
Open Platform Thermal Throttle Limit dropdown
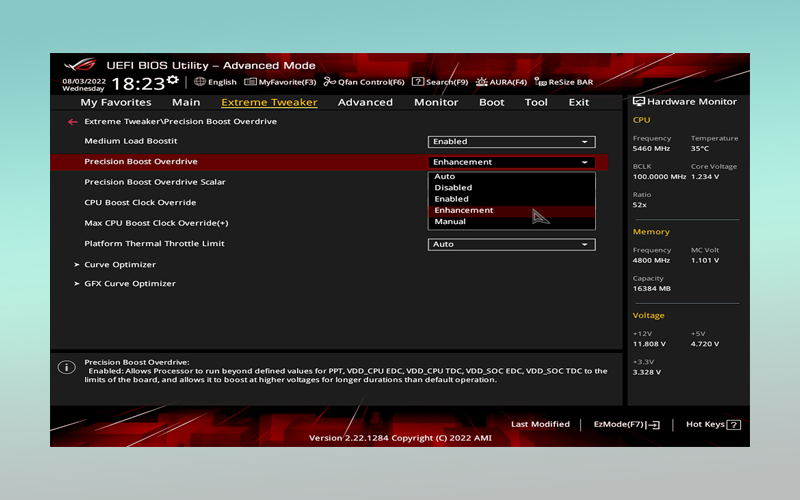[511, 244]
